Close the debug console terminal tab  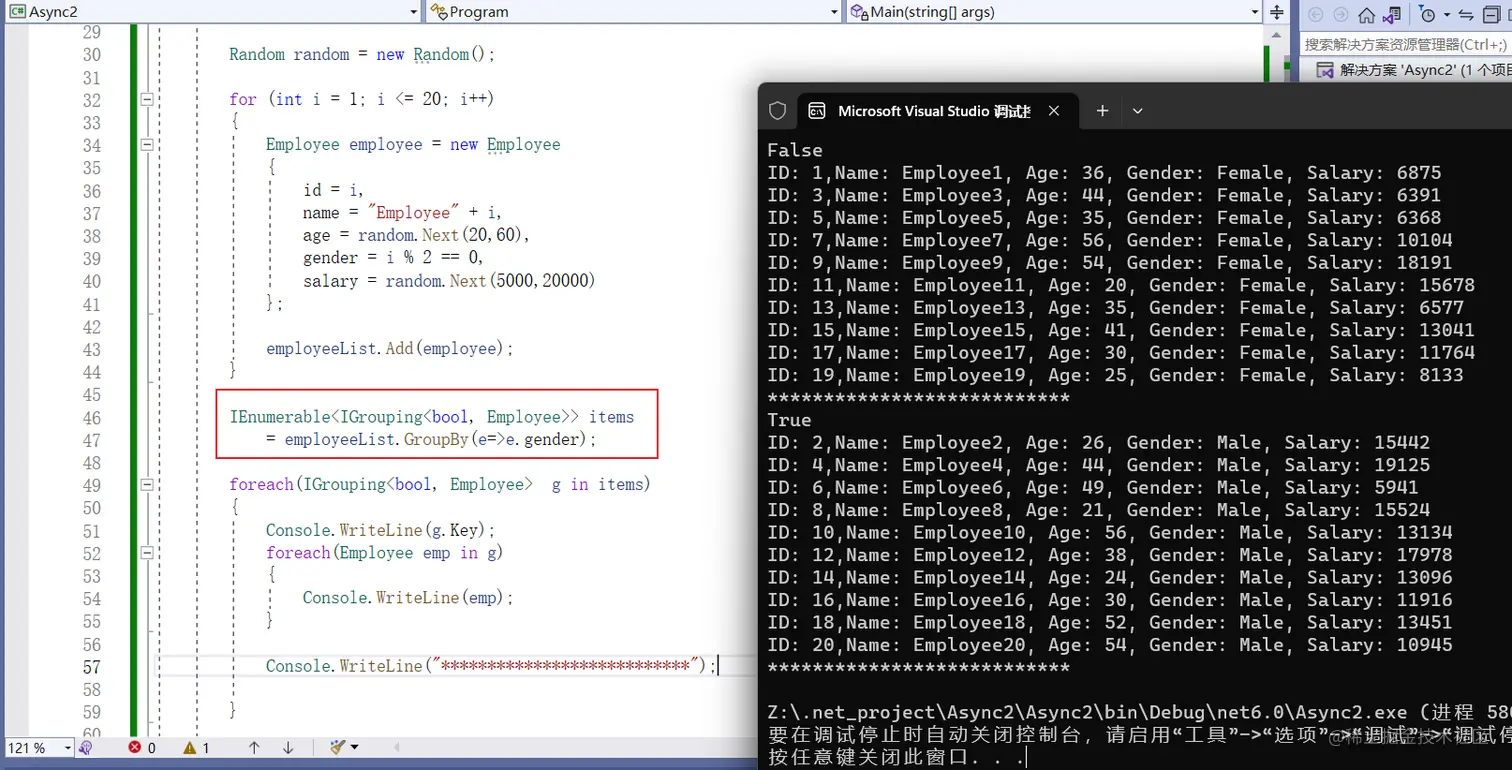tap(1054, 111)
